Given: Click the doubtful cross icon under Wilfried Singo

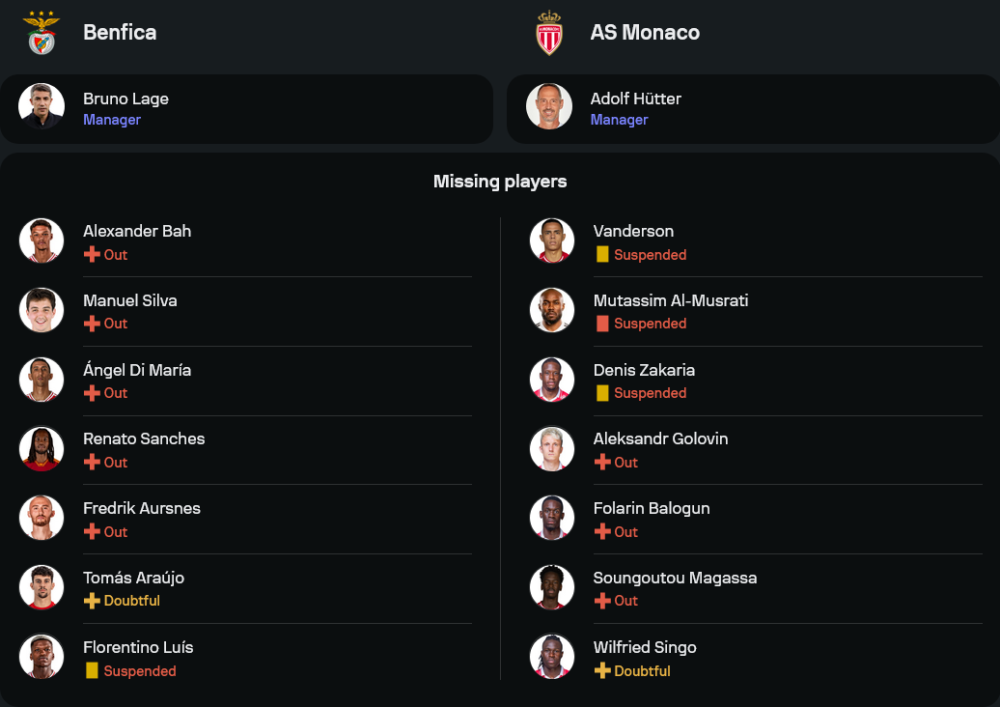Looking at the screenshot, I should (602, 671).
